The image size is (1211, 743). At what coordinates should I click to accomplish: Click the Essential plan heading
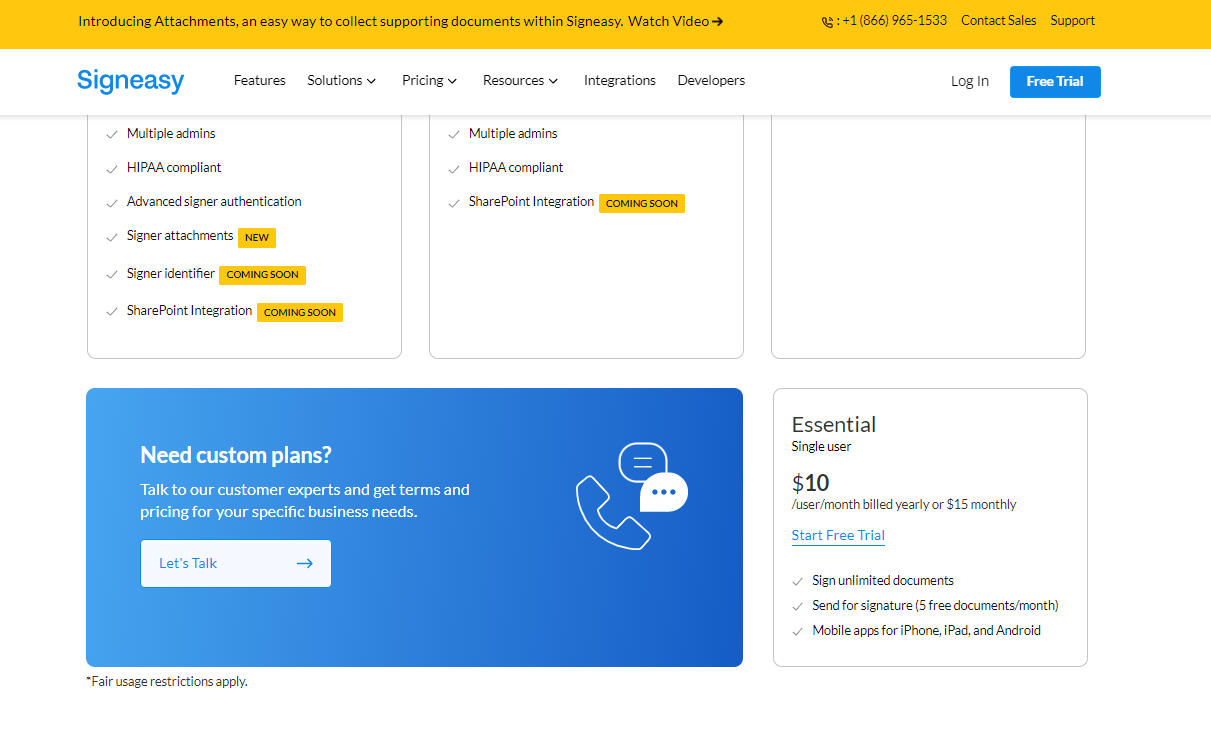[834, 424]
